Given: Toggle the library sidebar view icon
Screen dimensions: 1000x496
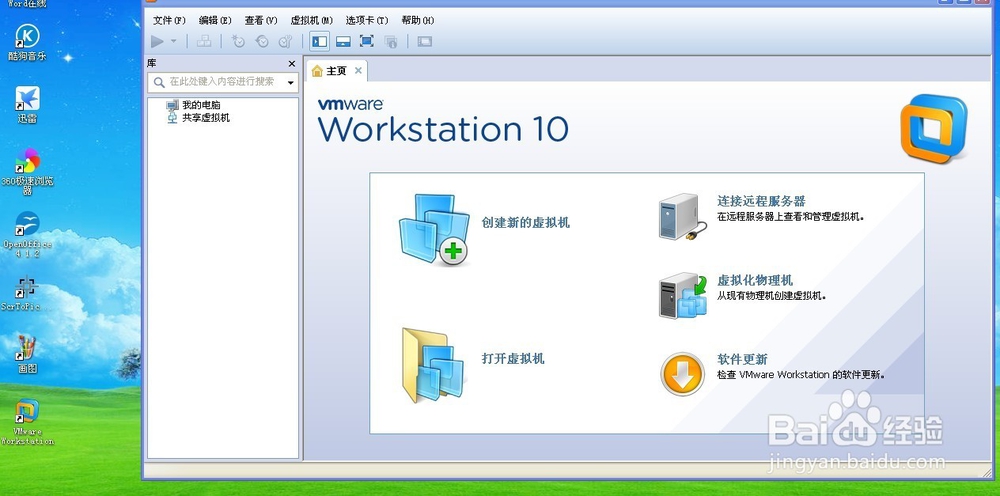Looking at the screenshot, I should click(320, 41).
